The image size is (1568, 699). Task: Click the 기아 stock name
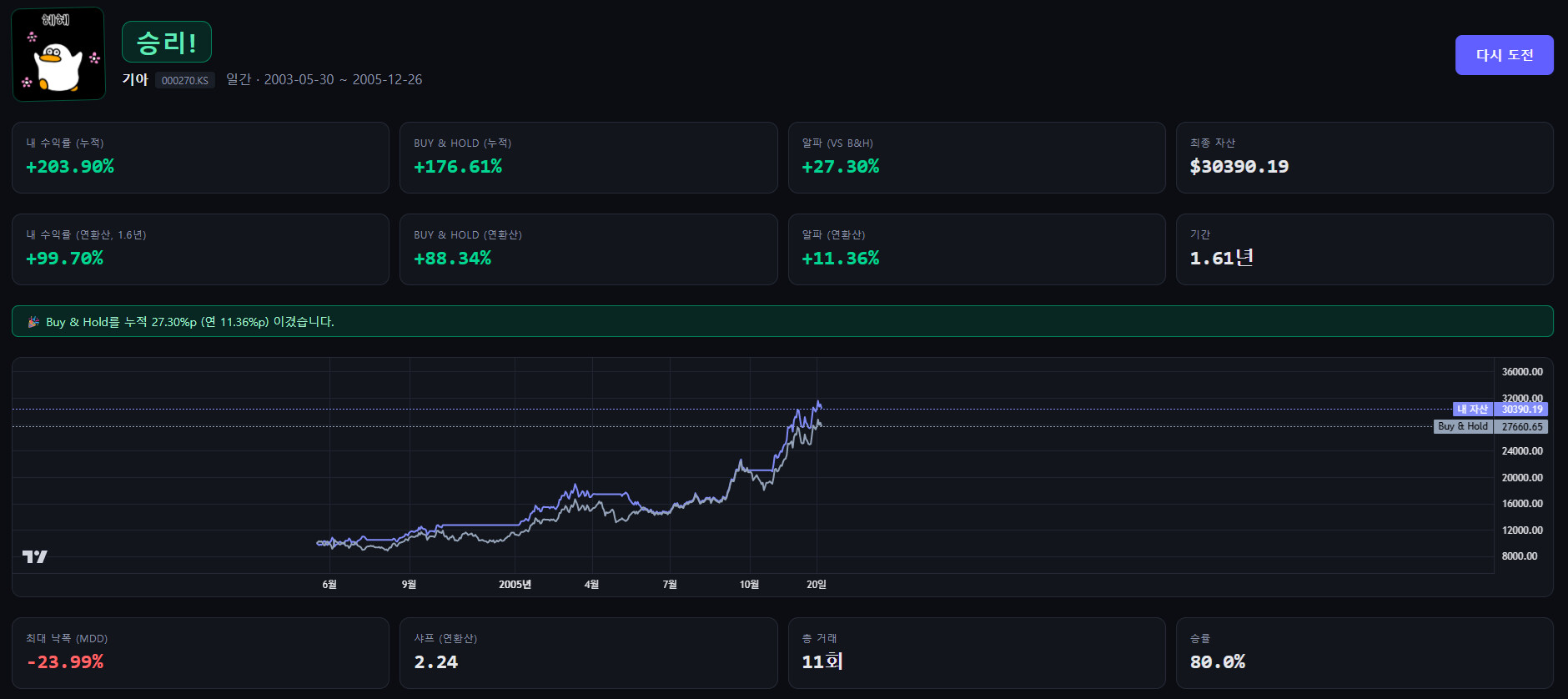coord(135,79)
